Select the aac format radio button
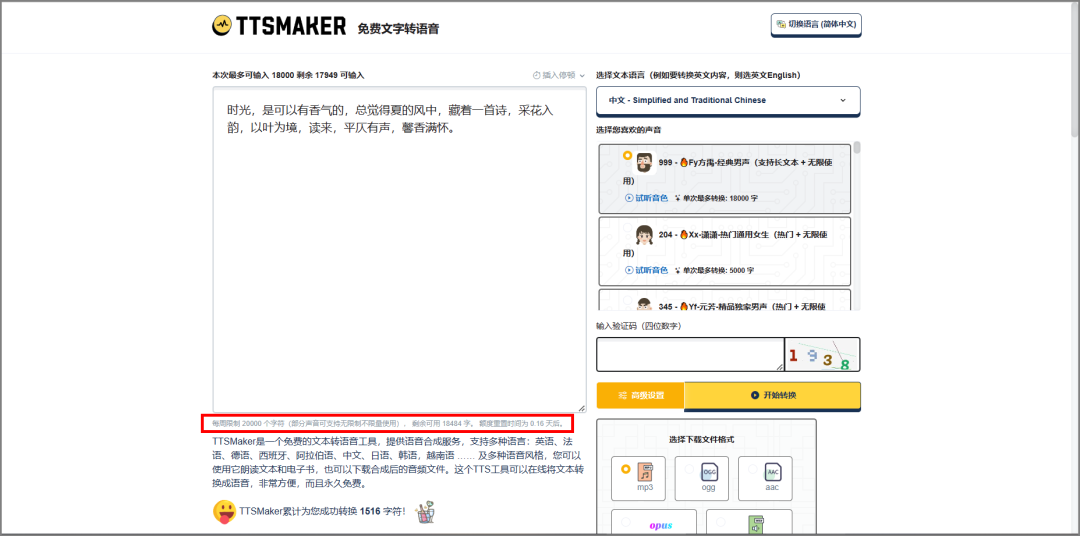The height and width of the screenshot is (536, 1080). point(753,469)
